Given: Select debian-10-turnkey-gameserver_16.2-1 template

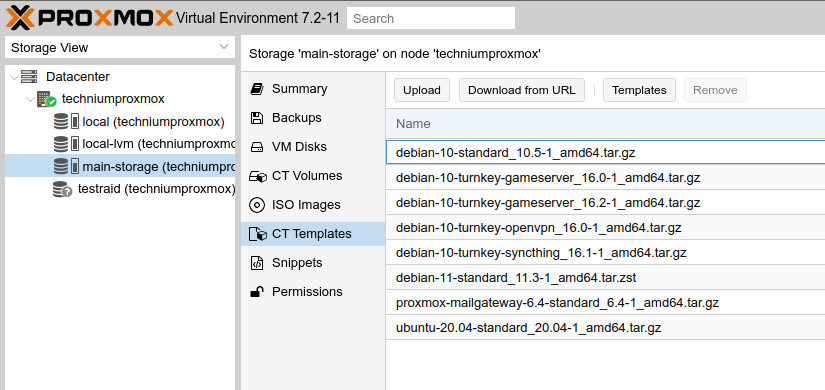Looking at the screenshot, I should [x=605, y=203].
